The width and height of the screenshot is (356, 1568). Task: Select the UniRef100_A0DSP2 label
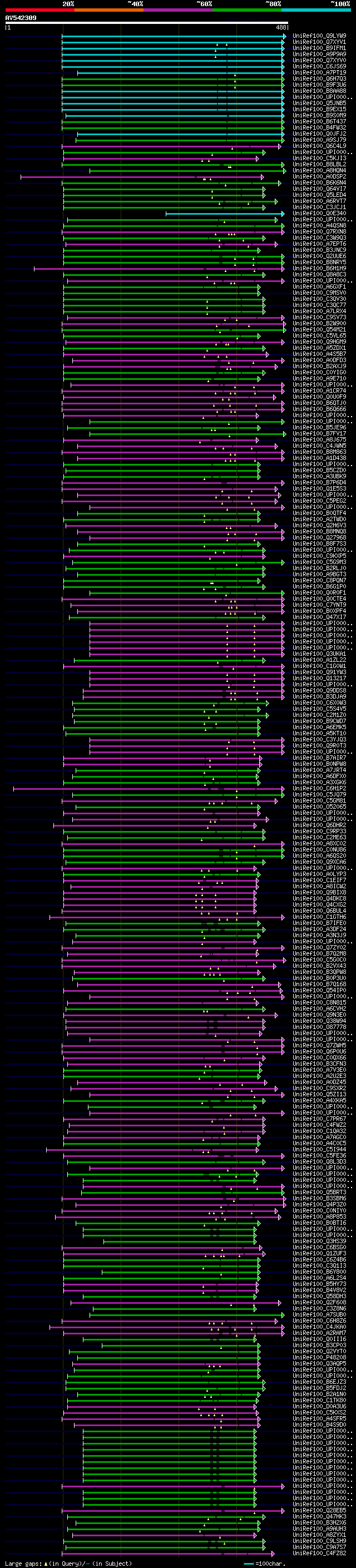319,176
